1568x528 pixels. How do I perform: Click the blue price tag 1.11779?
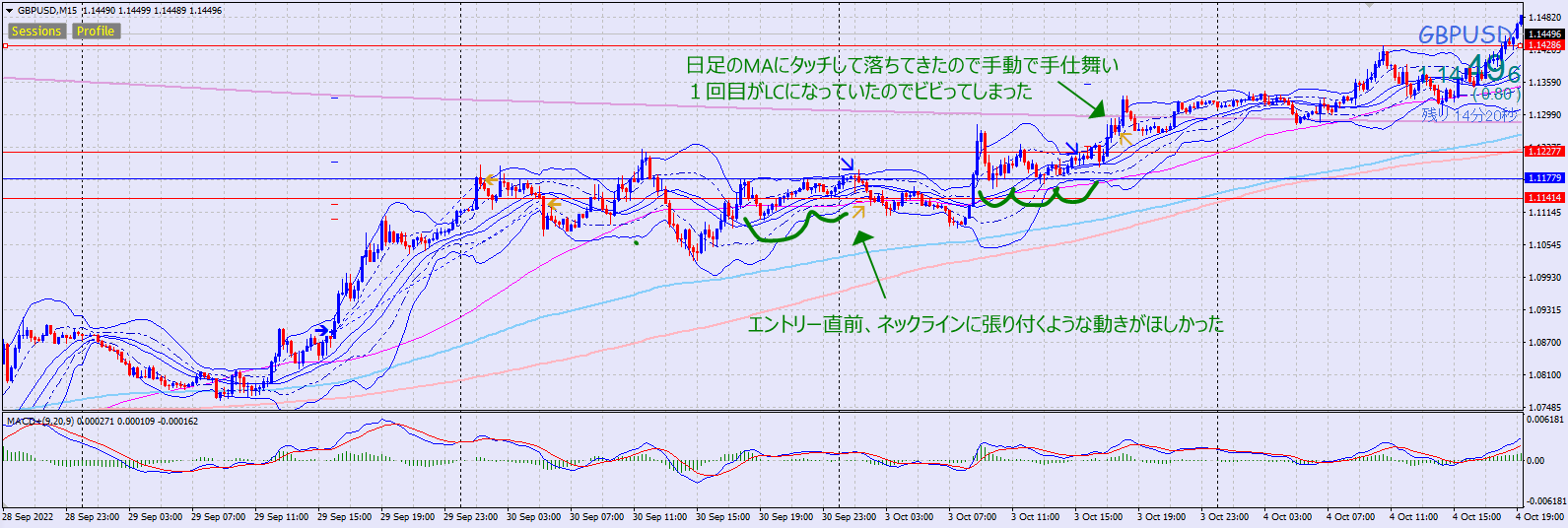coord(1544,177)
